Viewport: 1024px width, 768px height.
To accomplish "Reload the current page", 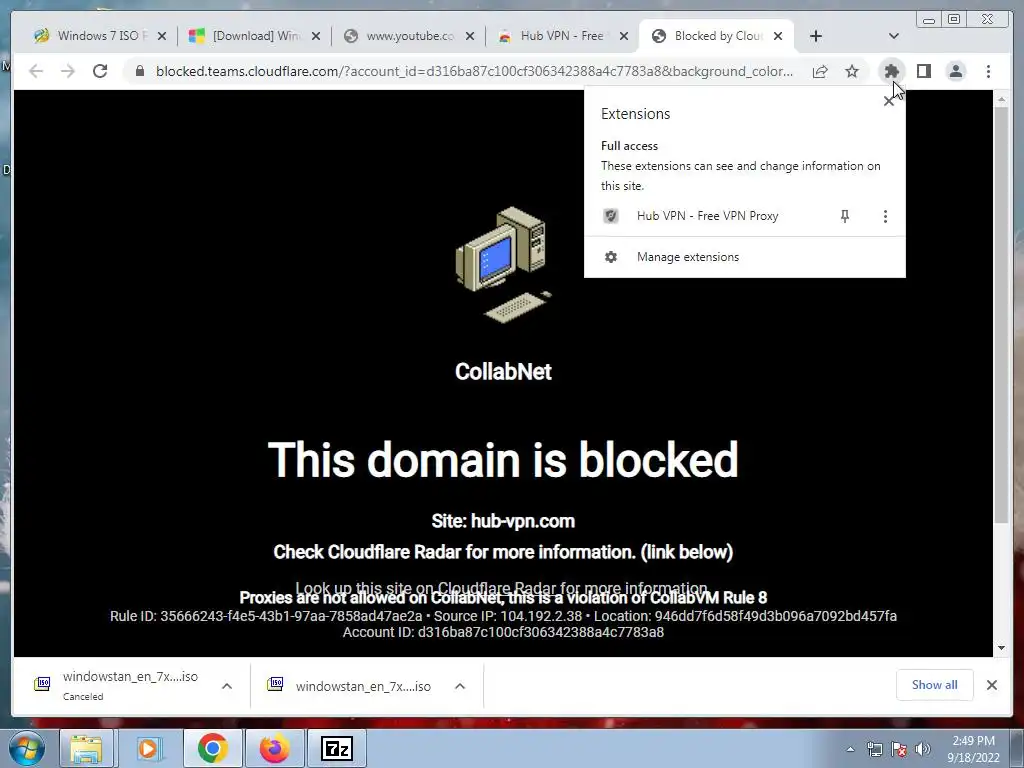I will click(100, 71).
